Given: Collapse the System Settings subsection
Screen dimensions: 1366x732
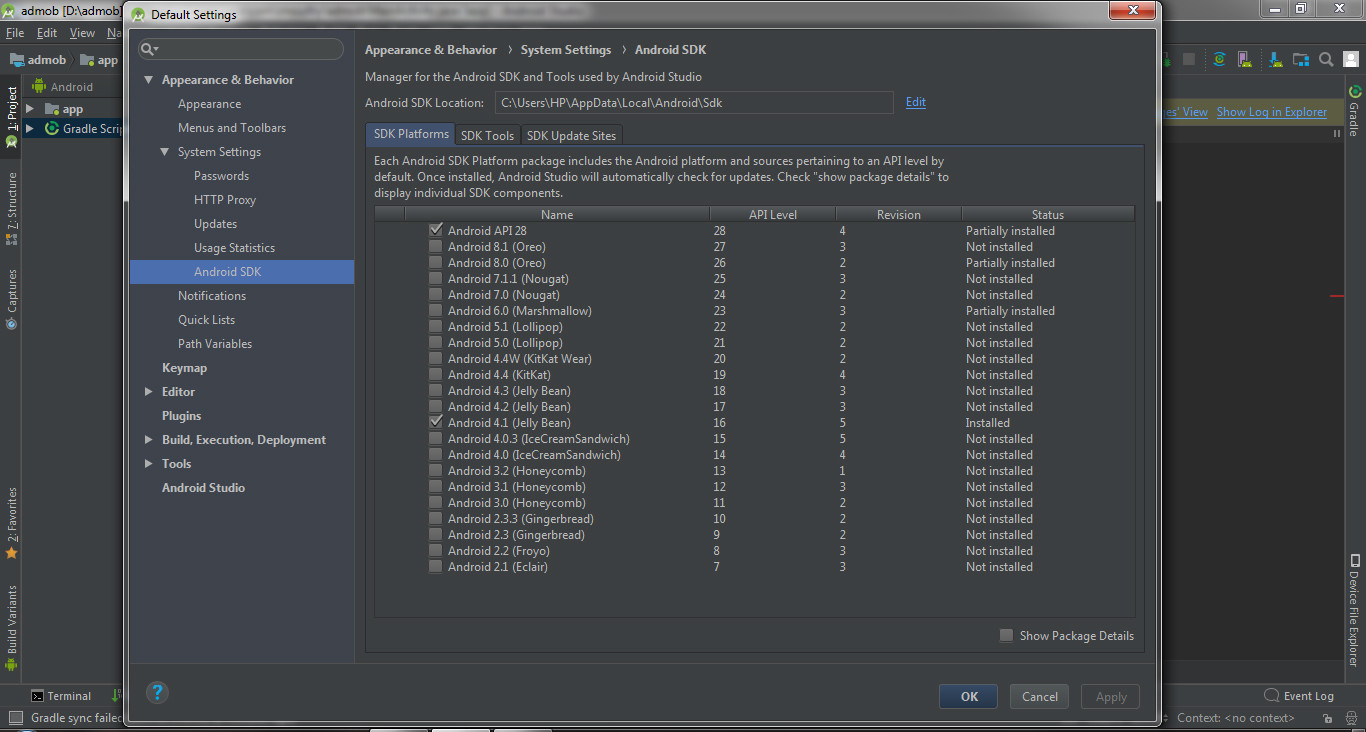Looking at the screenshot, I should click(x=165, y=152).
